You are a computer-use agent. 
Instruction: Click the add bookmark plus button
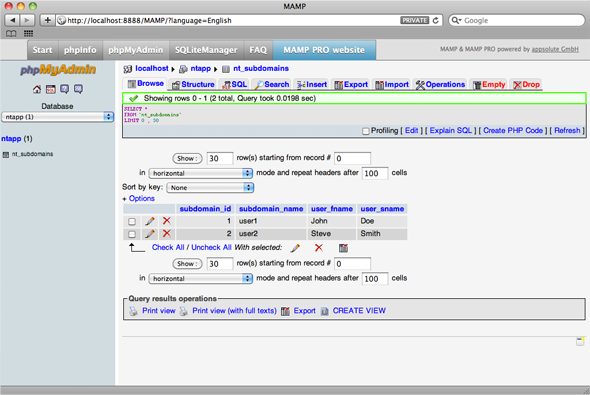[x=47, y=20]
